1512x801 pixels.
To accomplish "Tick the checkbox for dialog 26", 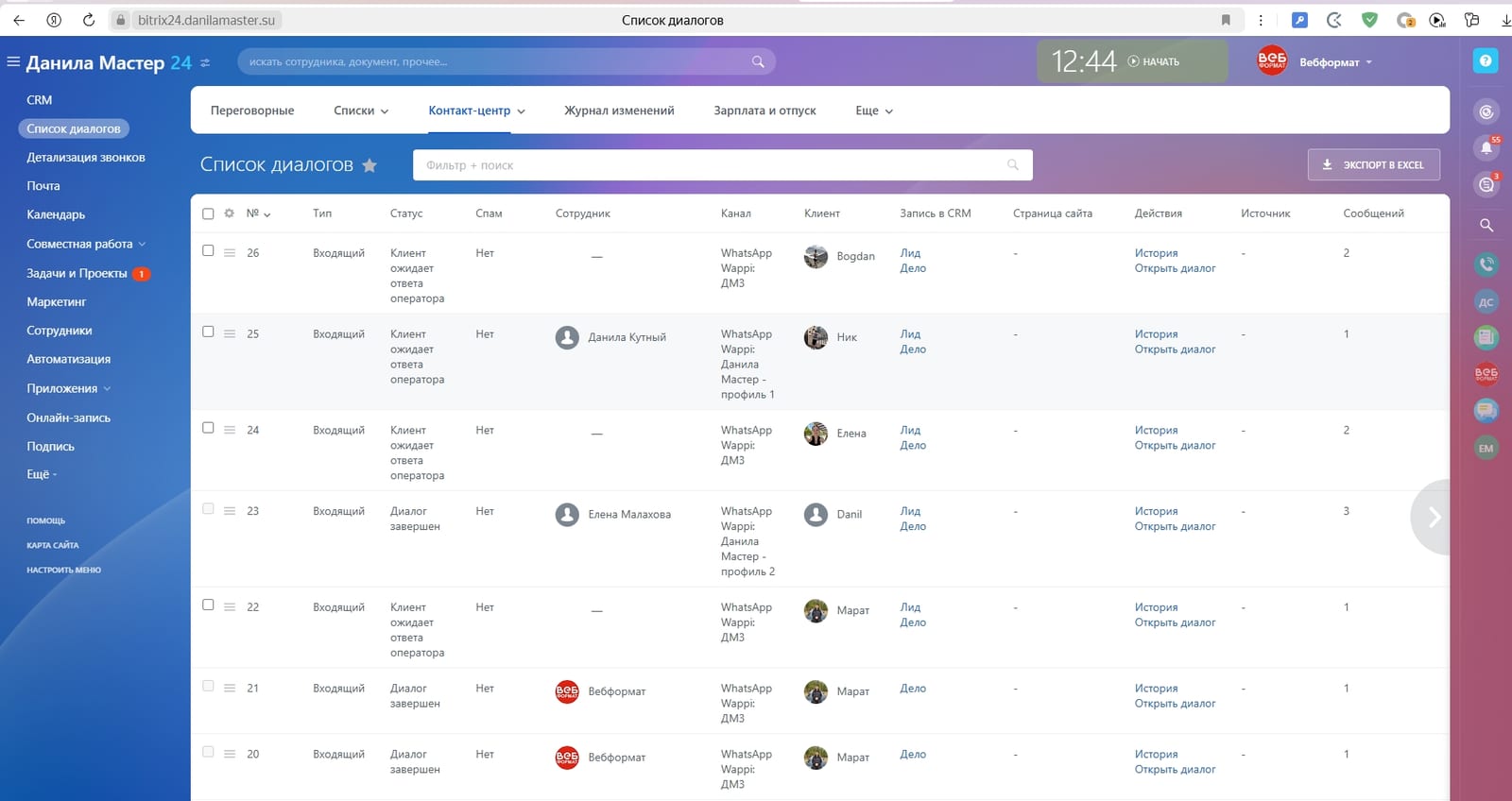I will pyautogui.click(x=208, y=251).
